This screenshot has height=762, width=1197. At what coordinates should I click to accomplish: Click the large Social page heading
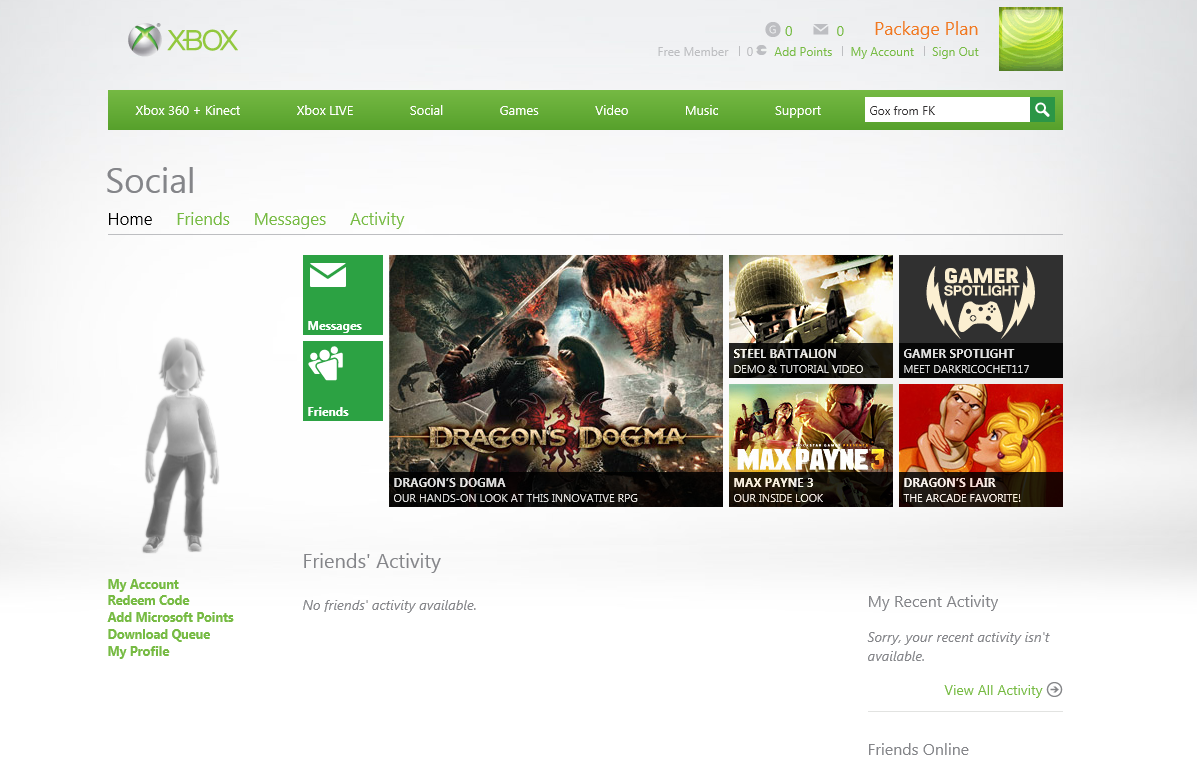[x=150, y=181]
